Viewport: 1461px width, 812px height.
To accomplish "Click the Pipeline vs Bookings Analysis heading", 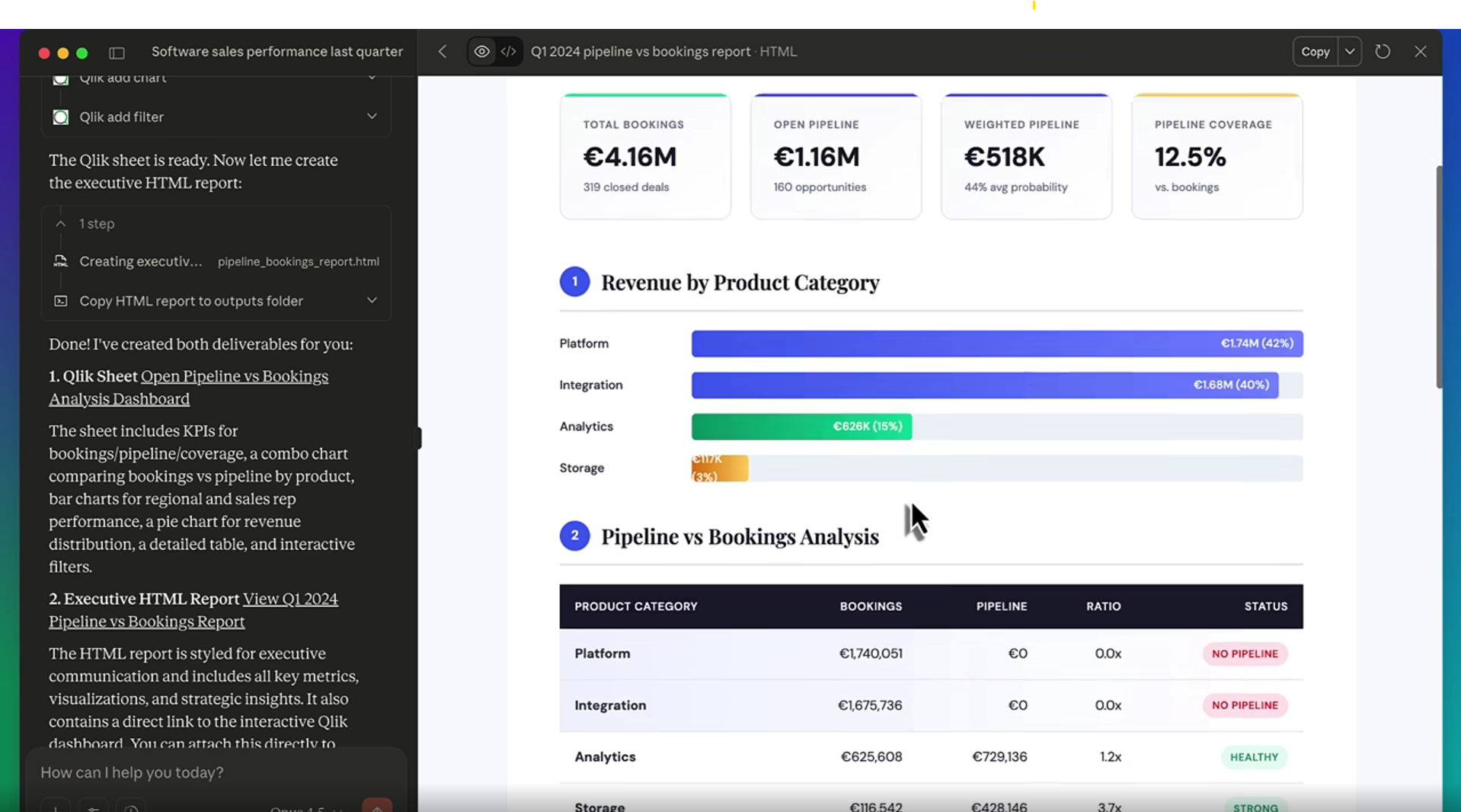I will pos(740,537).
